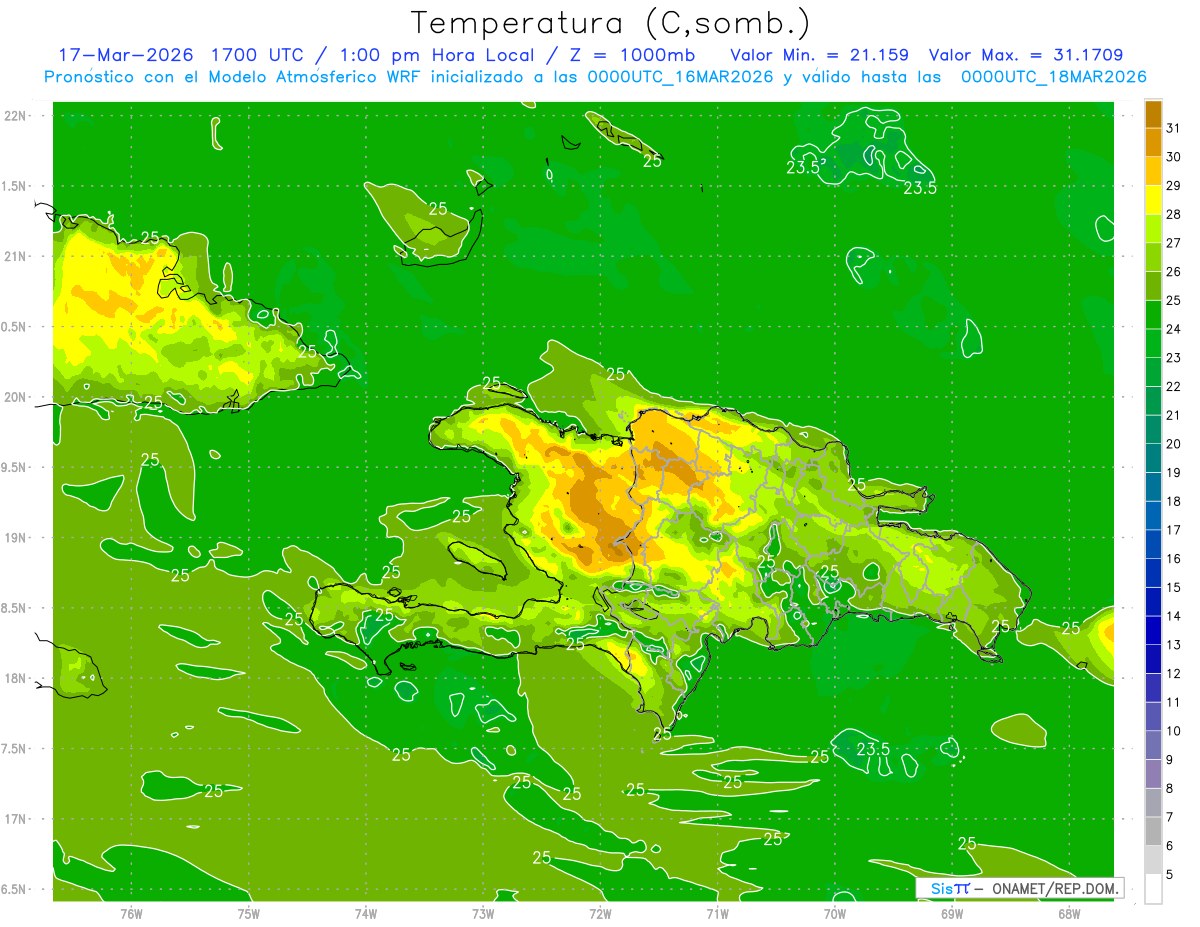Click "Valor Min. = 21.159" text

(x=819, y=55)
